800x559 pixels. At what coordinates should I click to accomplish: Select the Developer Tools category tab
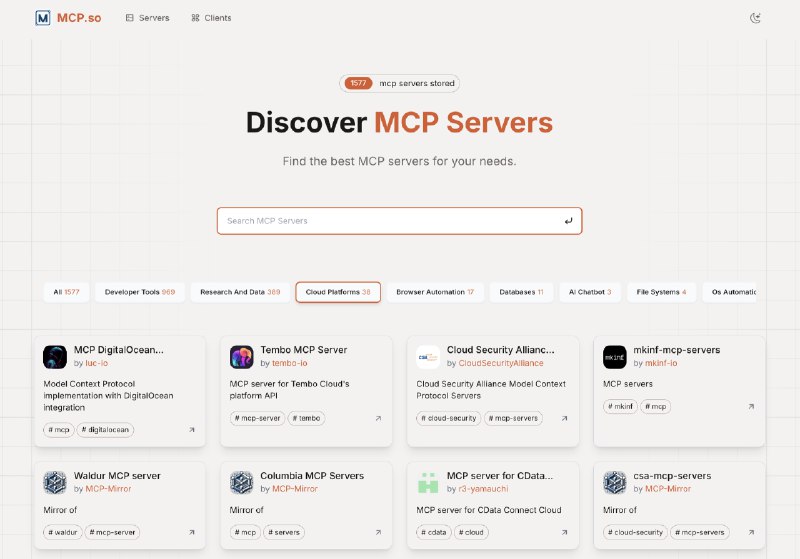(140, 292)
